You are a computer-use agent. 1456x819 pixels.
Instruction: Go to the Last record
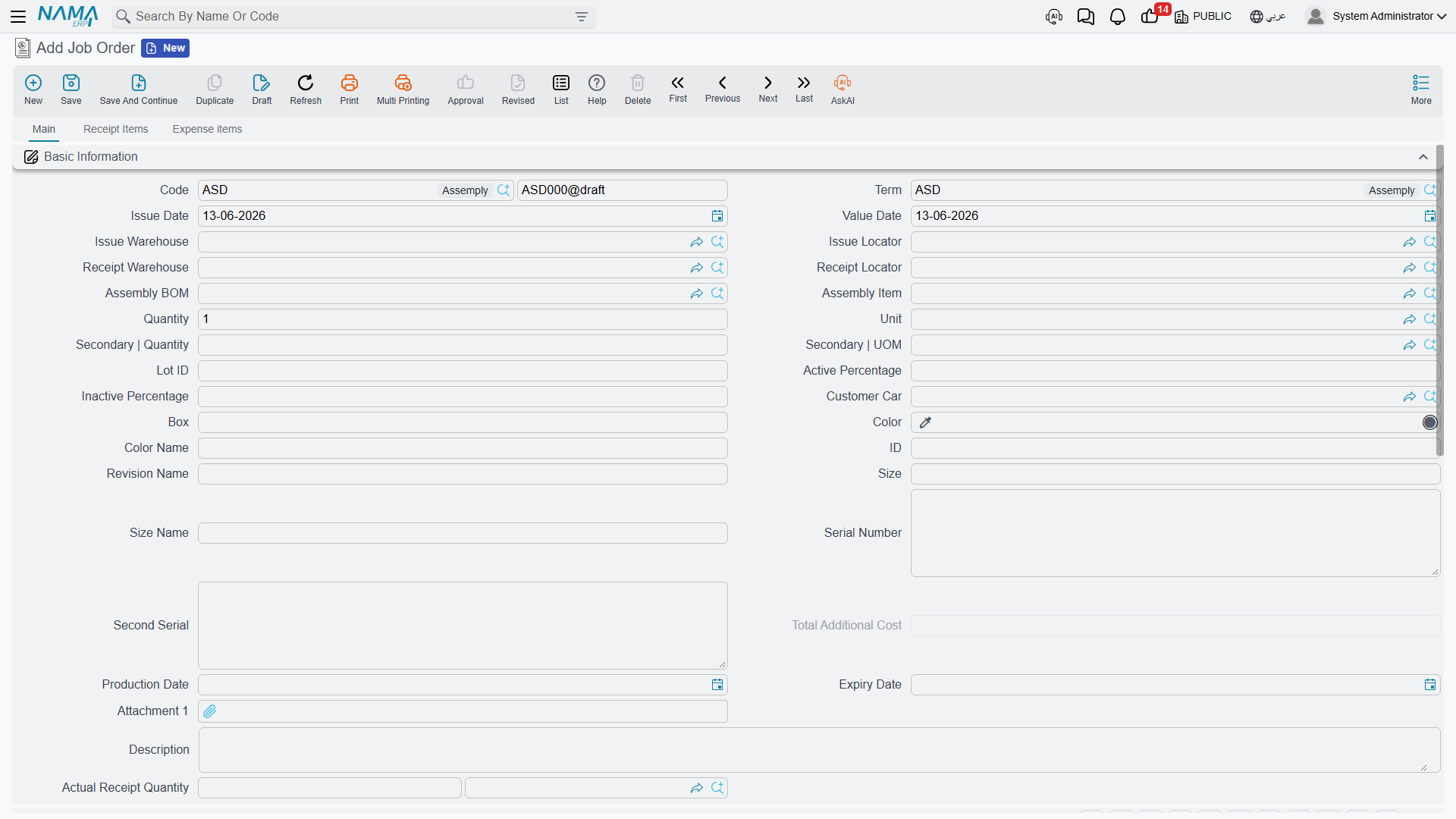pyautogui.click(x=804, y=89)
